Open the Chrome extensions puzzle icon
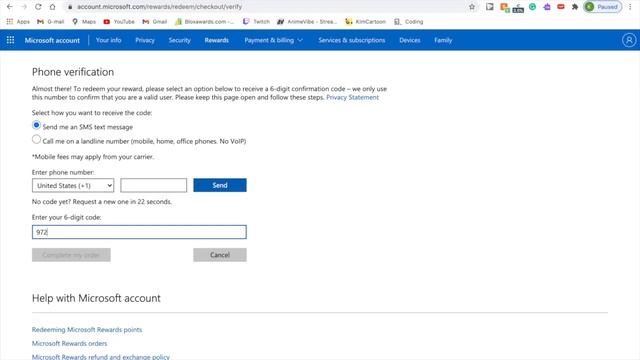Viewport: 640px width, 360px height. pos(575,7)
